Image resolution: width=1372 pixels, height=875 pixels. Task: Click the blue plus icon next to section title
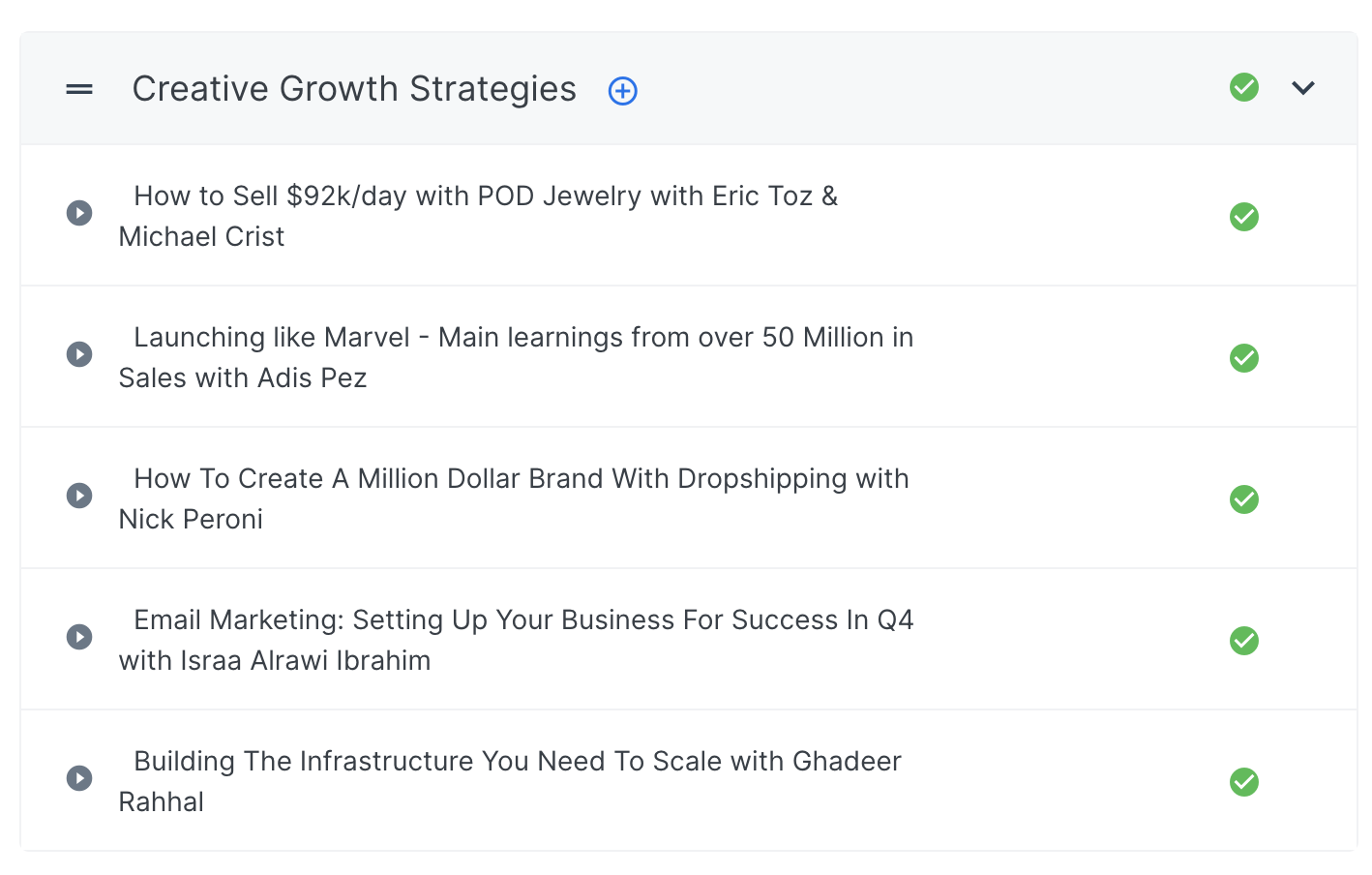(622, 91)
